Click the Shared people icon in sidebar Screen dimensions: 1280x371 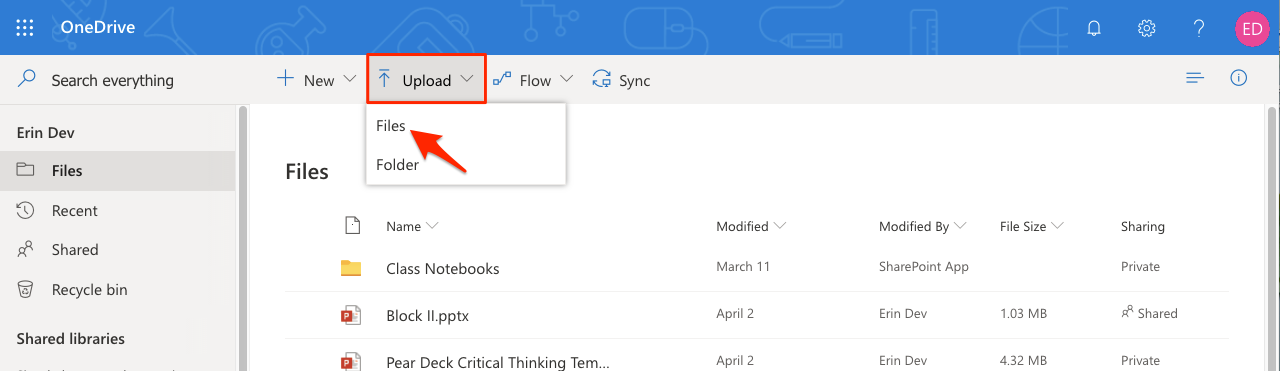(26, 250)
